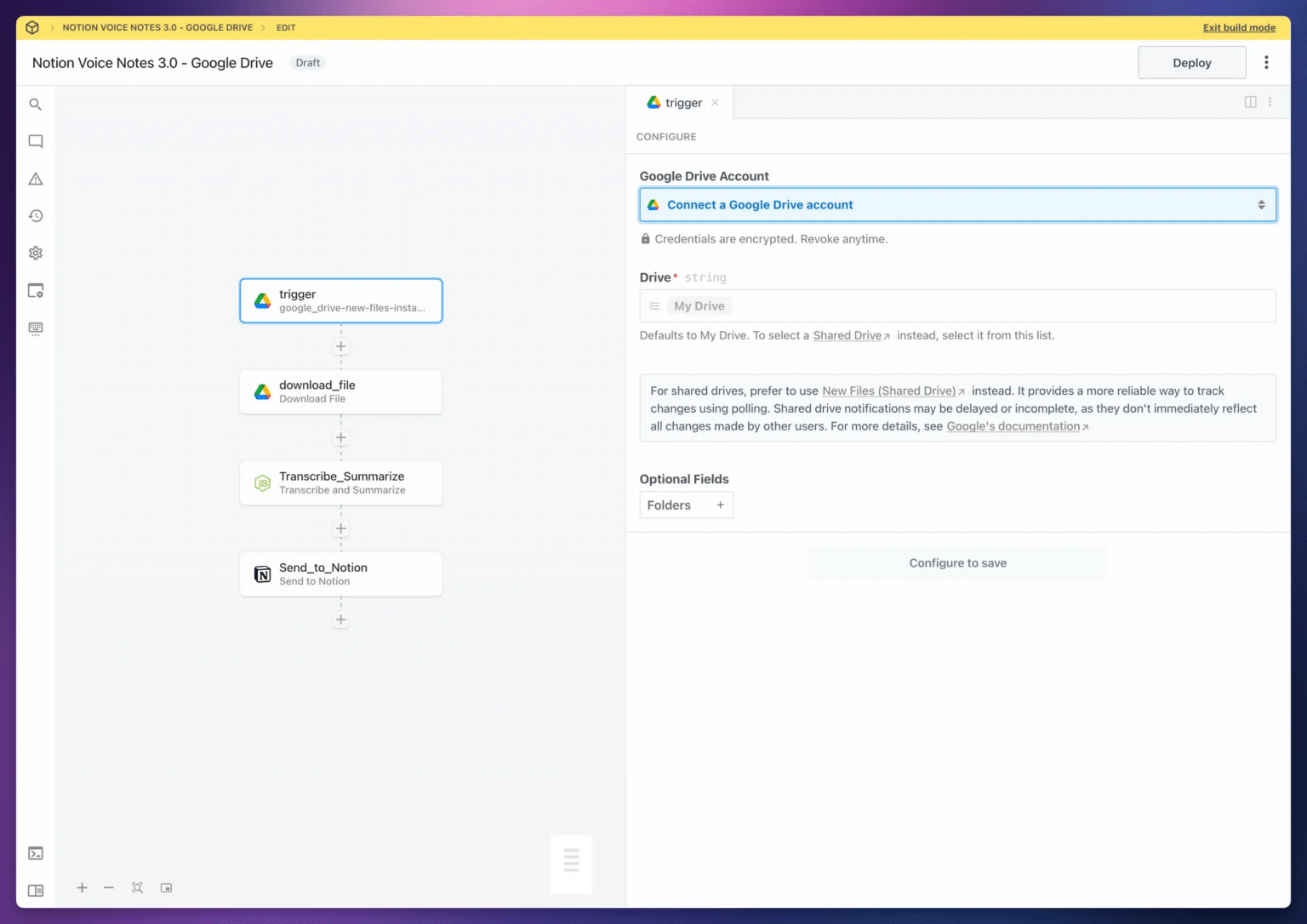
Task: Open the search icon in left sidebar
Action: coord(36,105)
